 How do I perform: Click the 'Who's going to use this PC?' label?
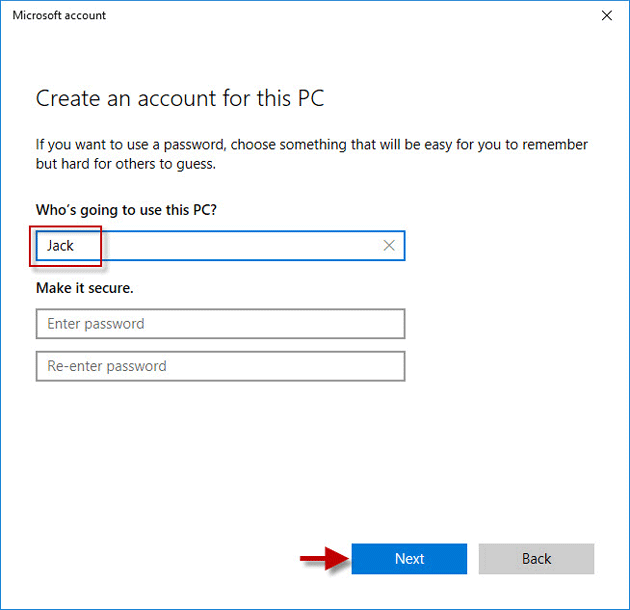pos(126,210)
